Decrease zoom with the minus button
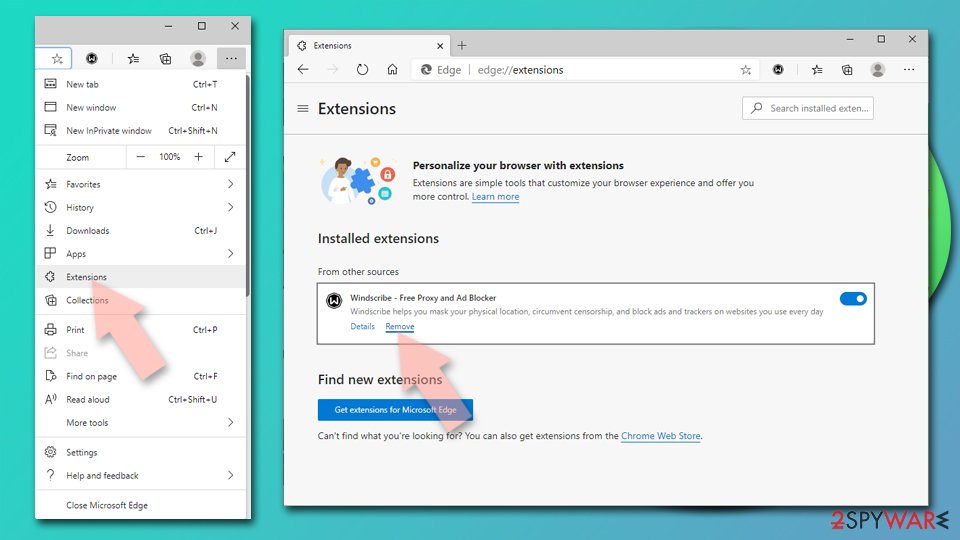Screen dimensions: 960x540 coord(140,157)
